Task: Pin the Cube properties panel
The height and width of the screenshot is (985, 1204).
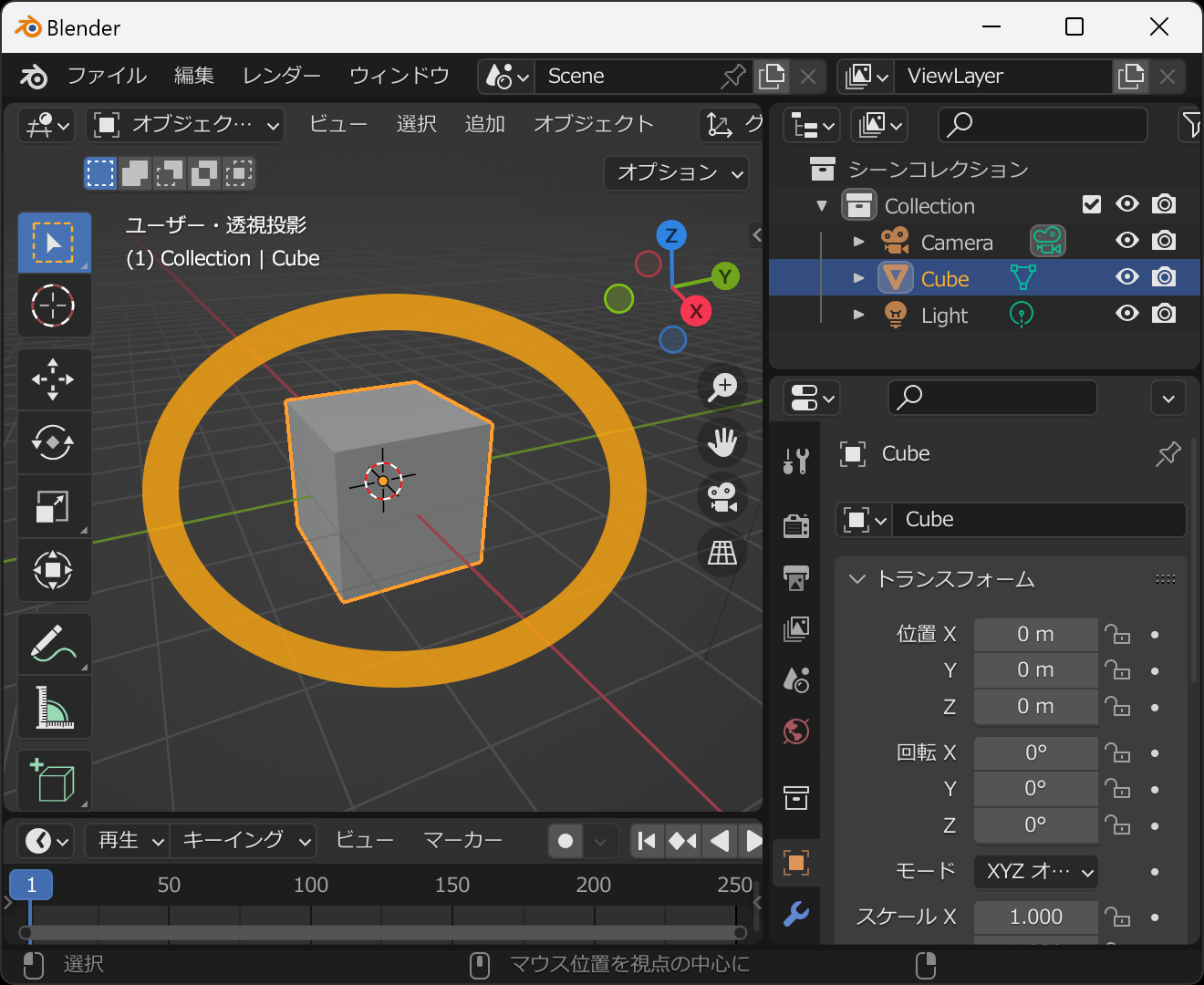Action: click(x=1168, y=453)
